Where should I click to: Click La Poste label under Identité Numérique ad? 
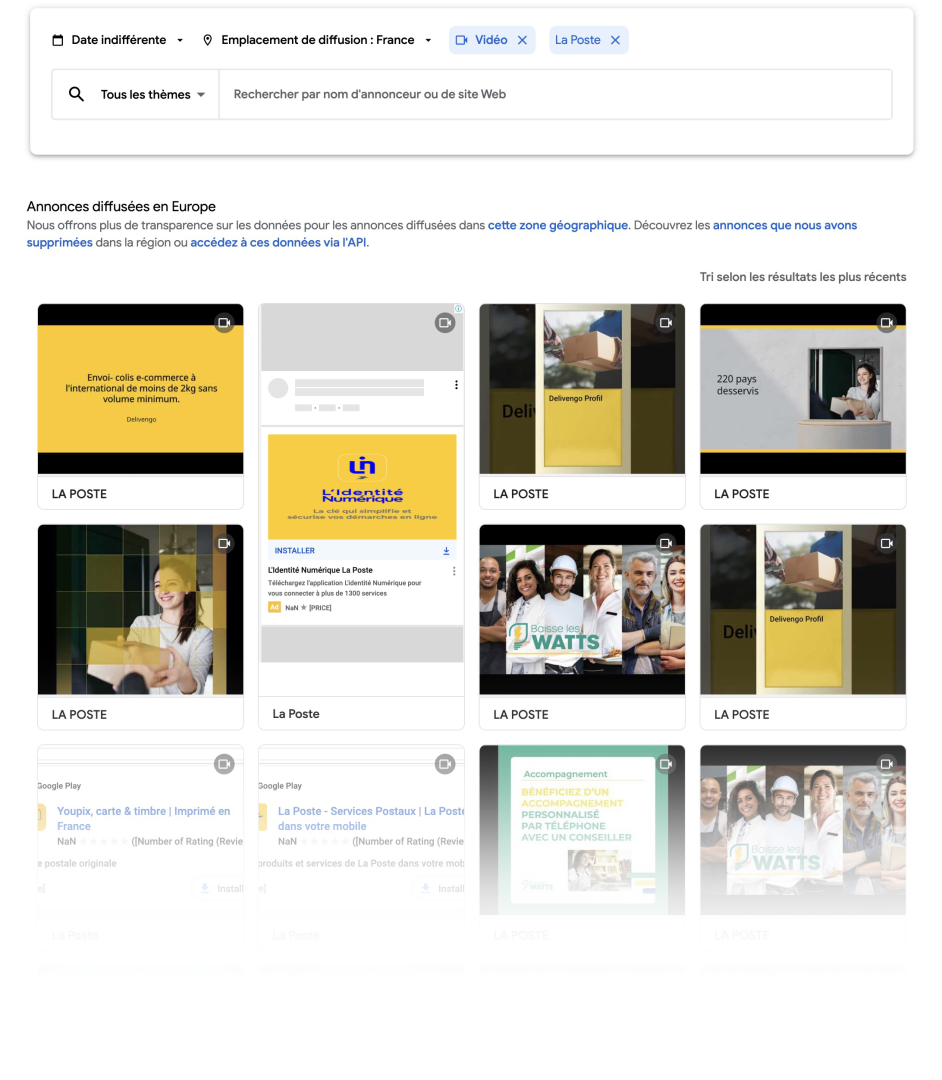296,714
